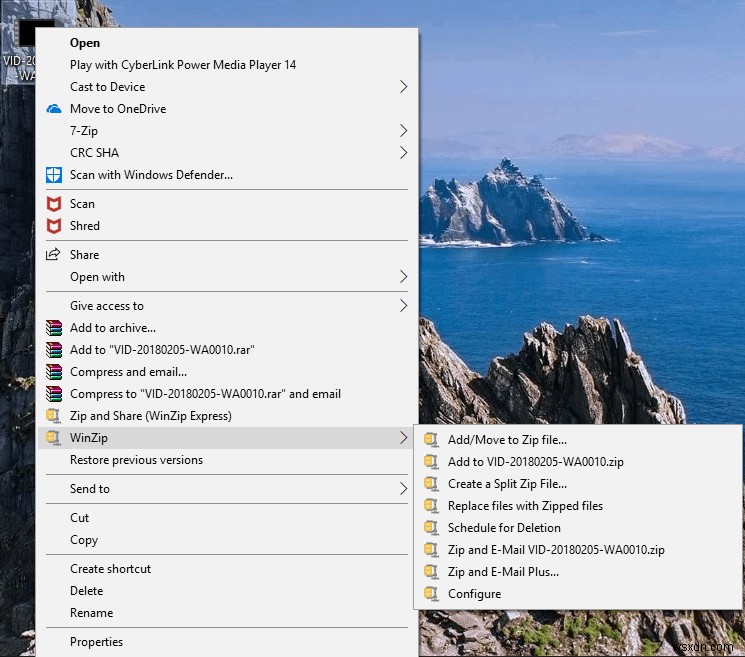This screenshot has width=745, height=657.
Task: Expand the Give access to submenu arrow
Action: coord(403,305)
